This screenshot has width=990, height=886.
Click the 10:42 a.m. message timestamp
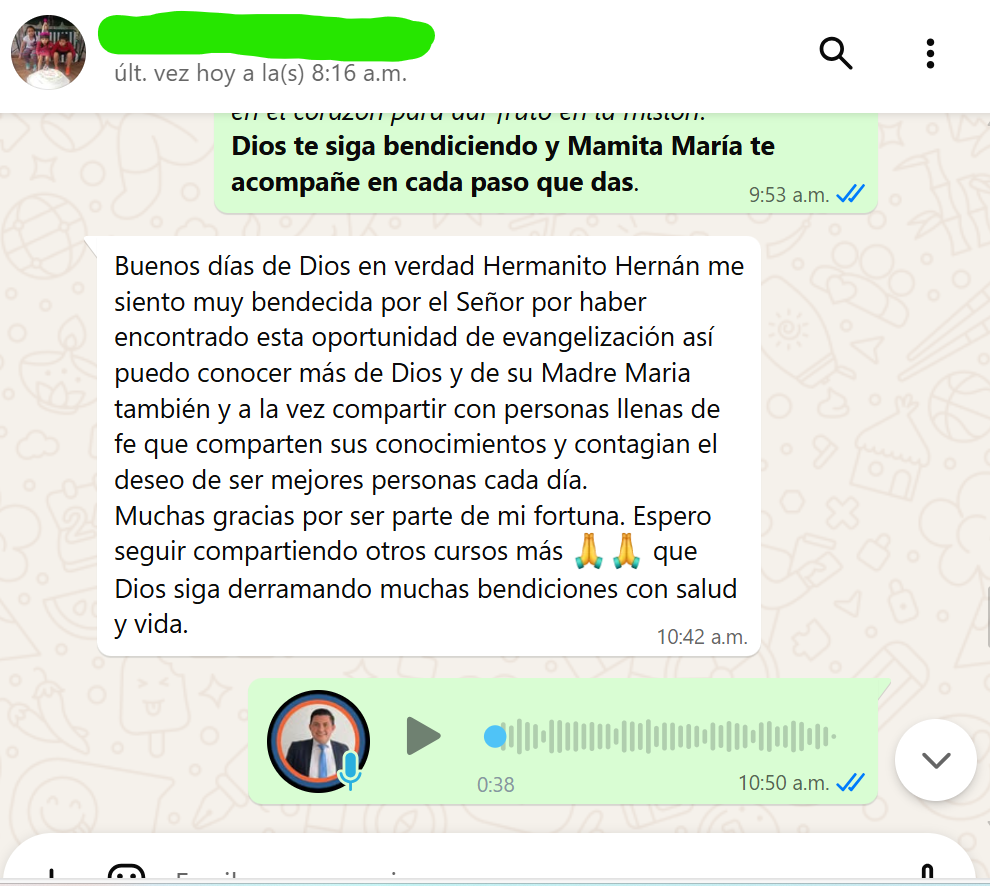(702, 637)
